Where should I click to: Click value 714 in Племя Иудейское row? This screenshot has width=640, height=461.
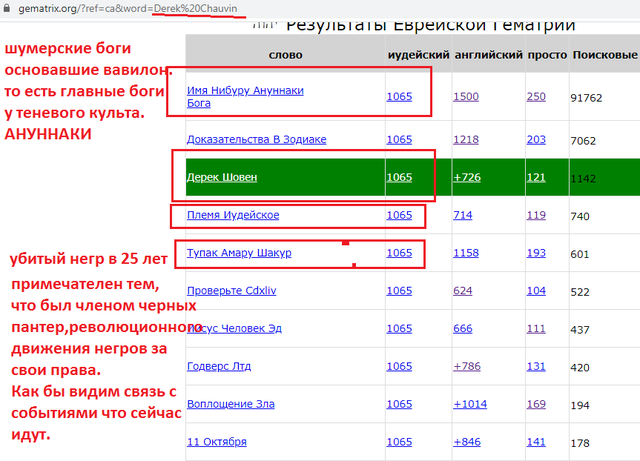(462, 215)
